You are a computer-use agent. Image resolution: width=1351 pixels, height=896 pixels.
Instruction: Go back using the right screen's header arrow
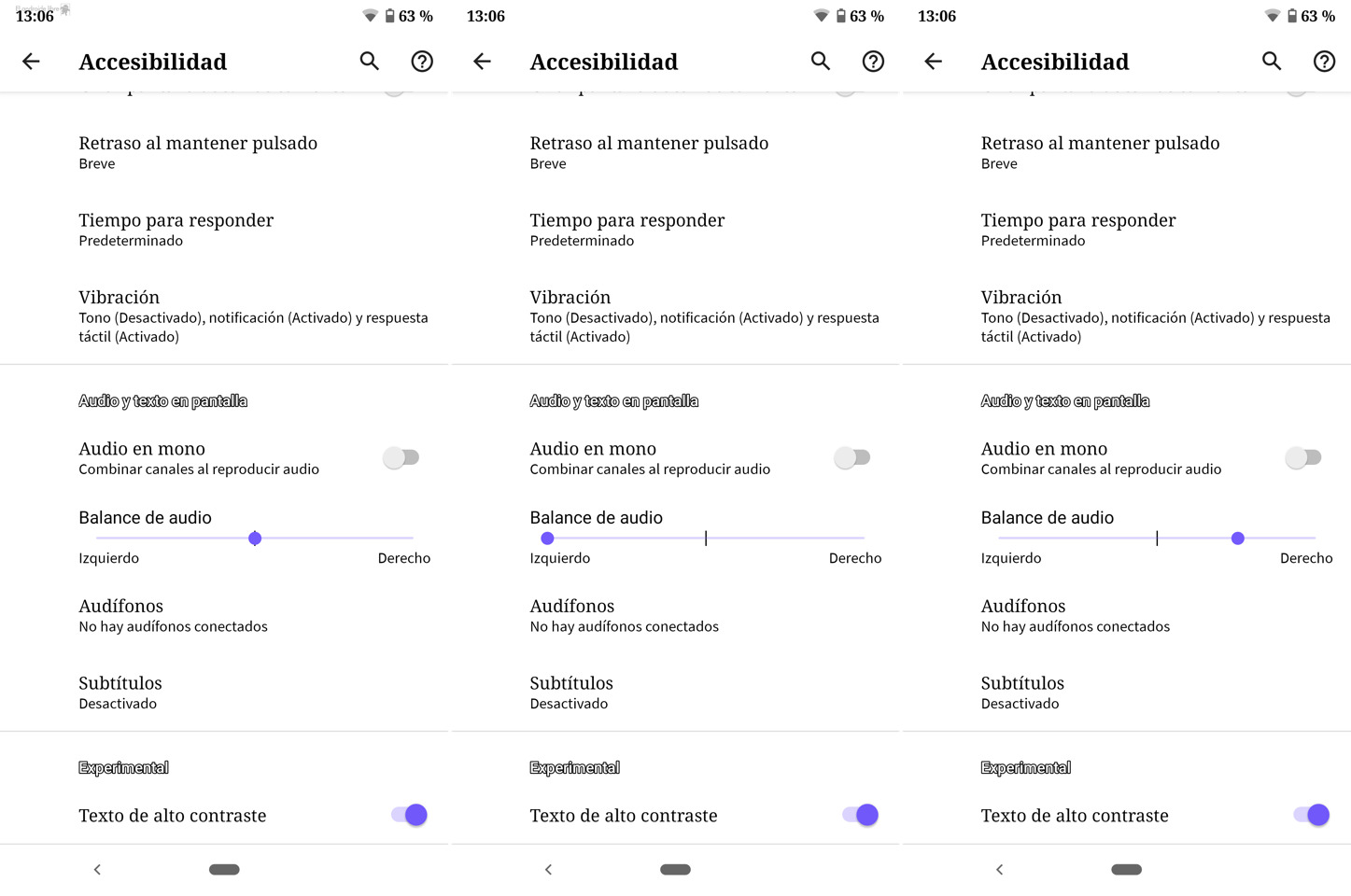tap(933, 62)
